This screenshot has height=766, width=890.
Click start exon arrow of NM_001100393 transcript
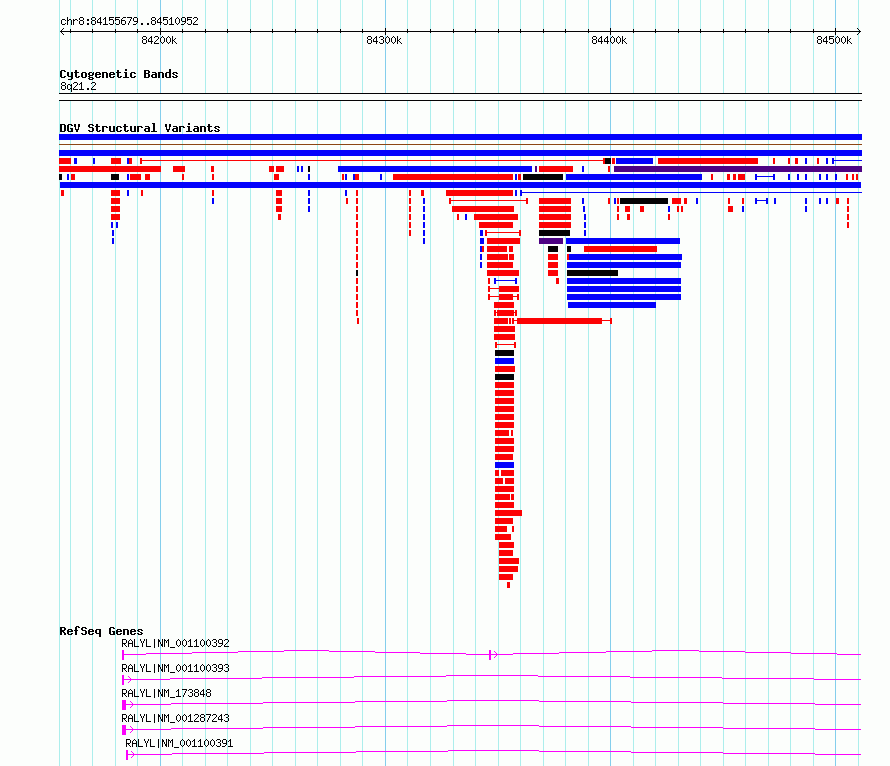(127, 680)
